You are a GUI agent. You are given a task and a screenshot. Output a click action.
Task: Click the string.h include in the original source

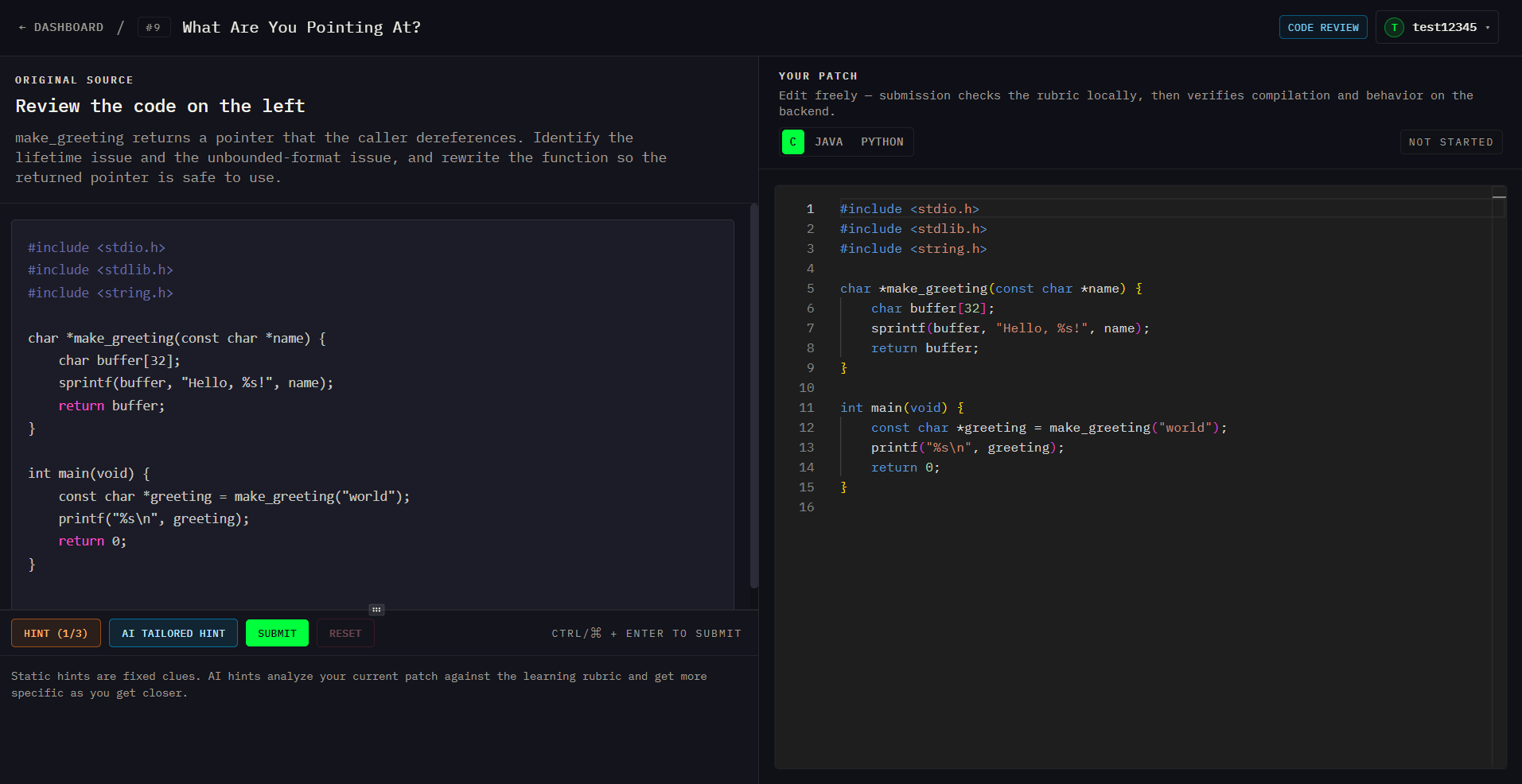(x=100, y=293)
